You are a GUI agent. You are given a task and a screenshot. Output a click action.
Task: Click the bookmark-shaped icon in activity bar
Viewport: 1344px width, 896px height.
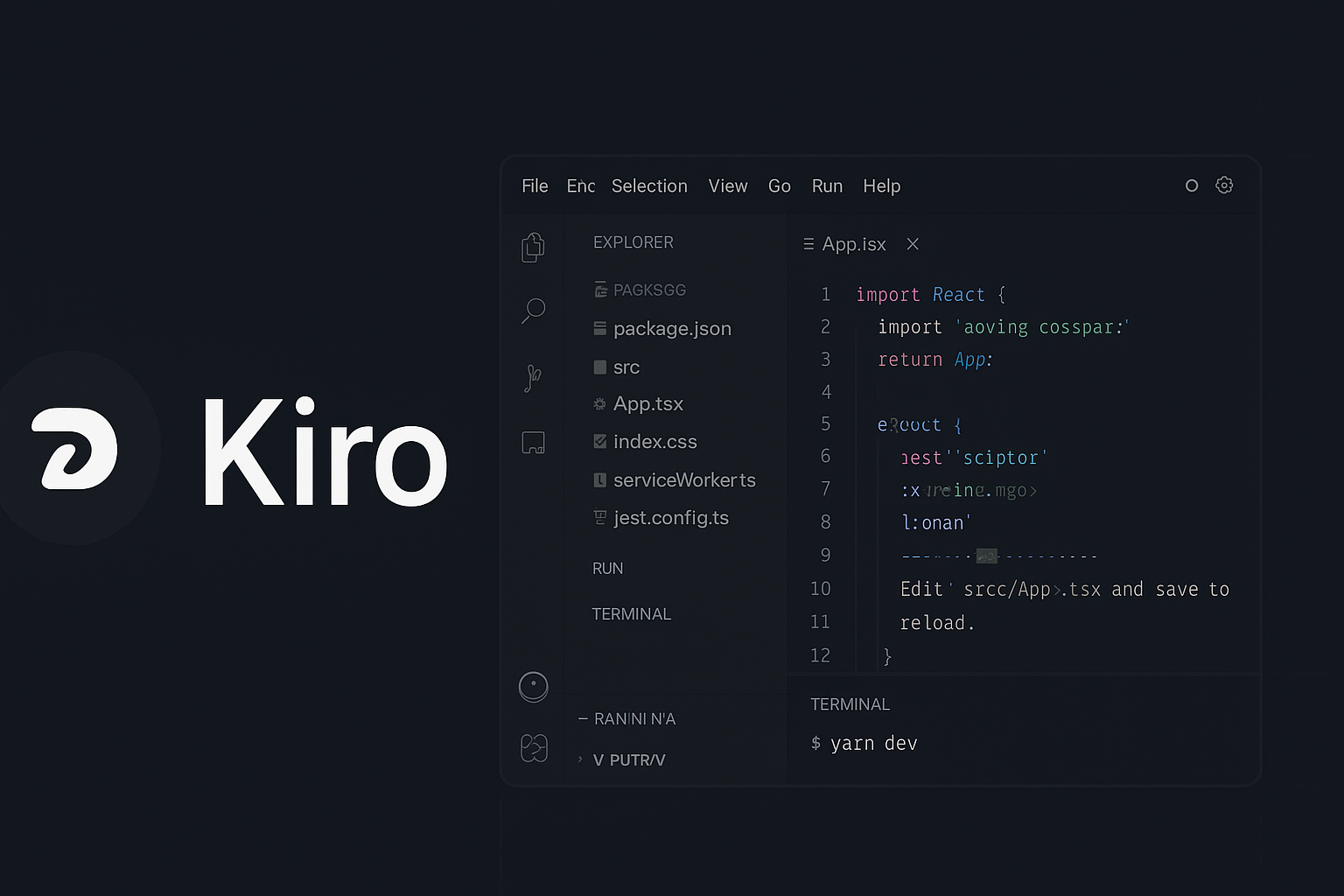533,443
